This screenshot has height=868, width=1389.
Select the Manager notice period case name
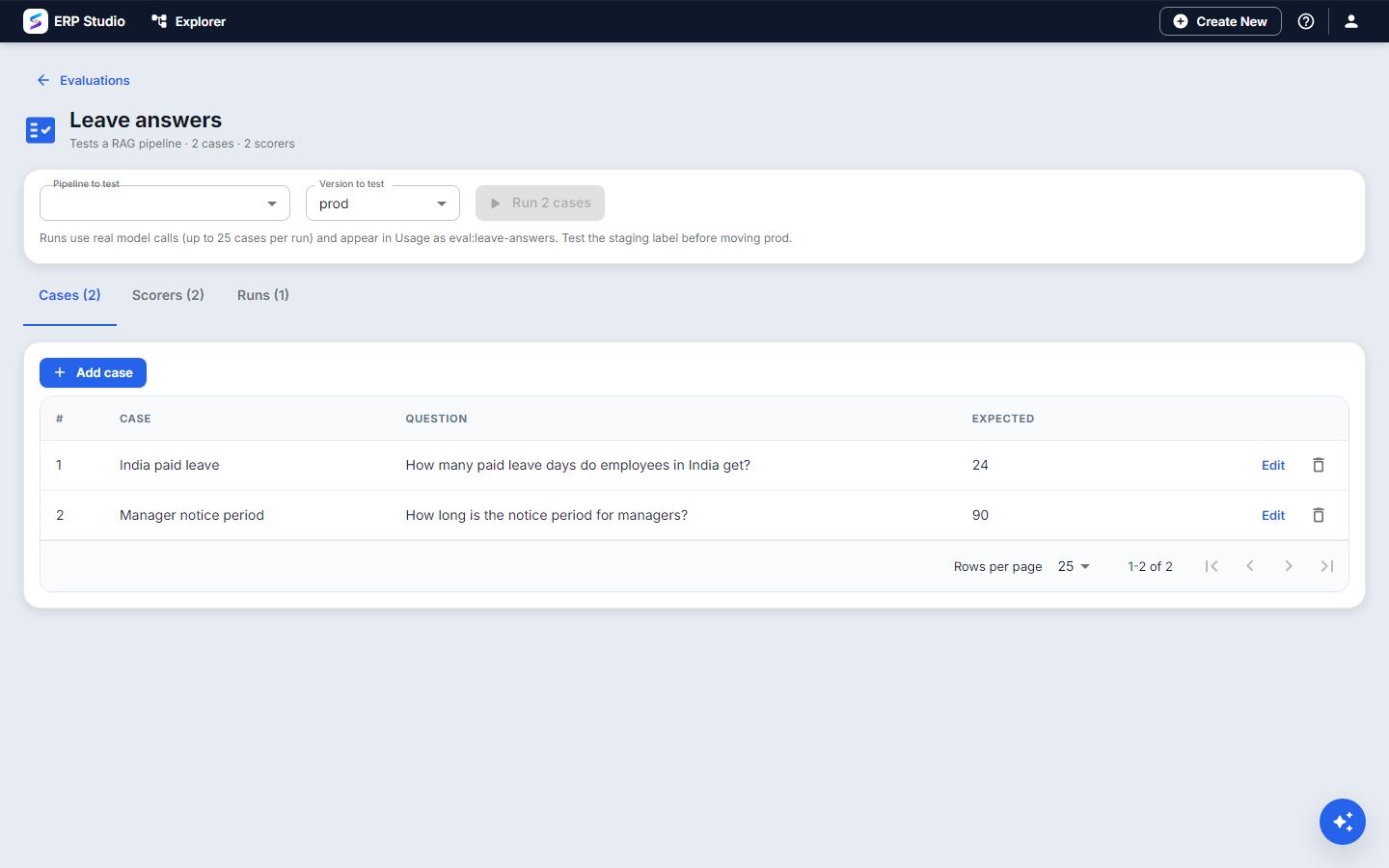pos(192,515)
